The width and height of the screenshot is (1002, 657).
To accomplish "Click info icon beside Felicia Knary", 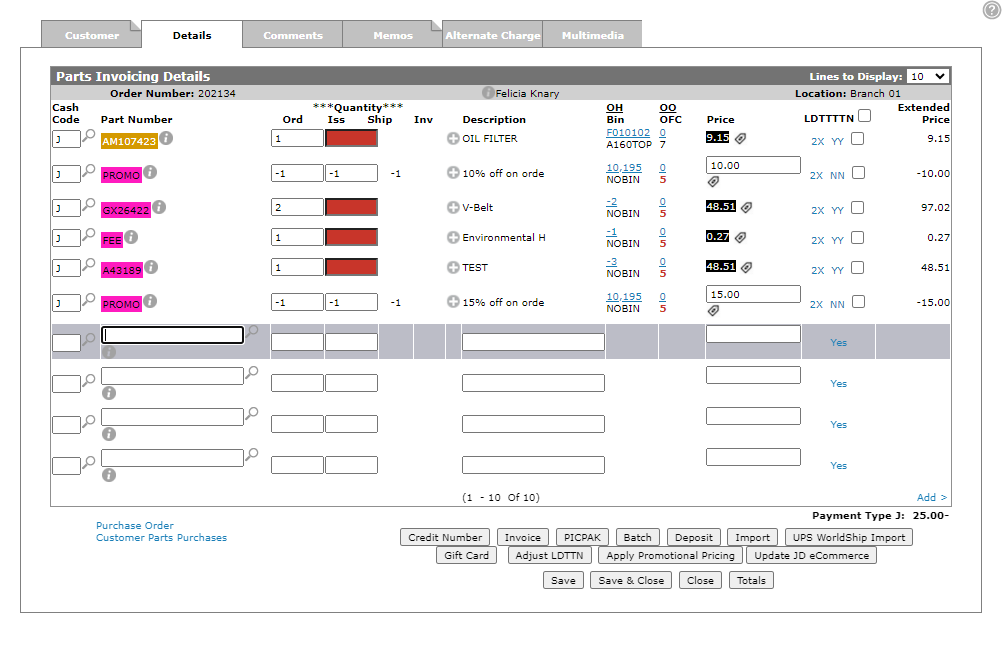I will click(488, 93).
